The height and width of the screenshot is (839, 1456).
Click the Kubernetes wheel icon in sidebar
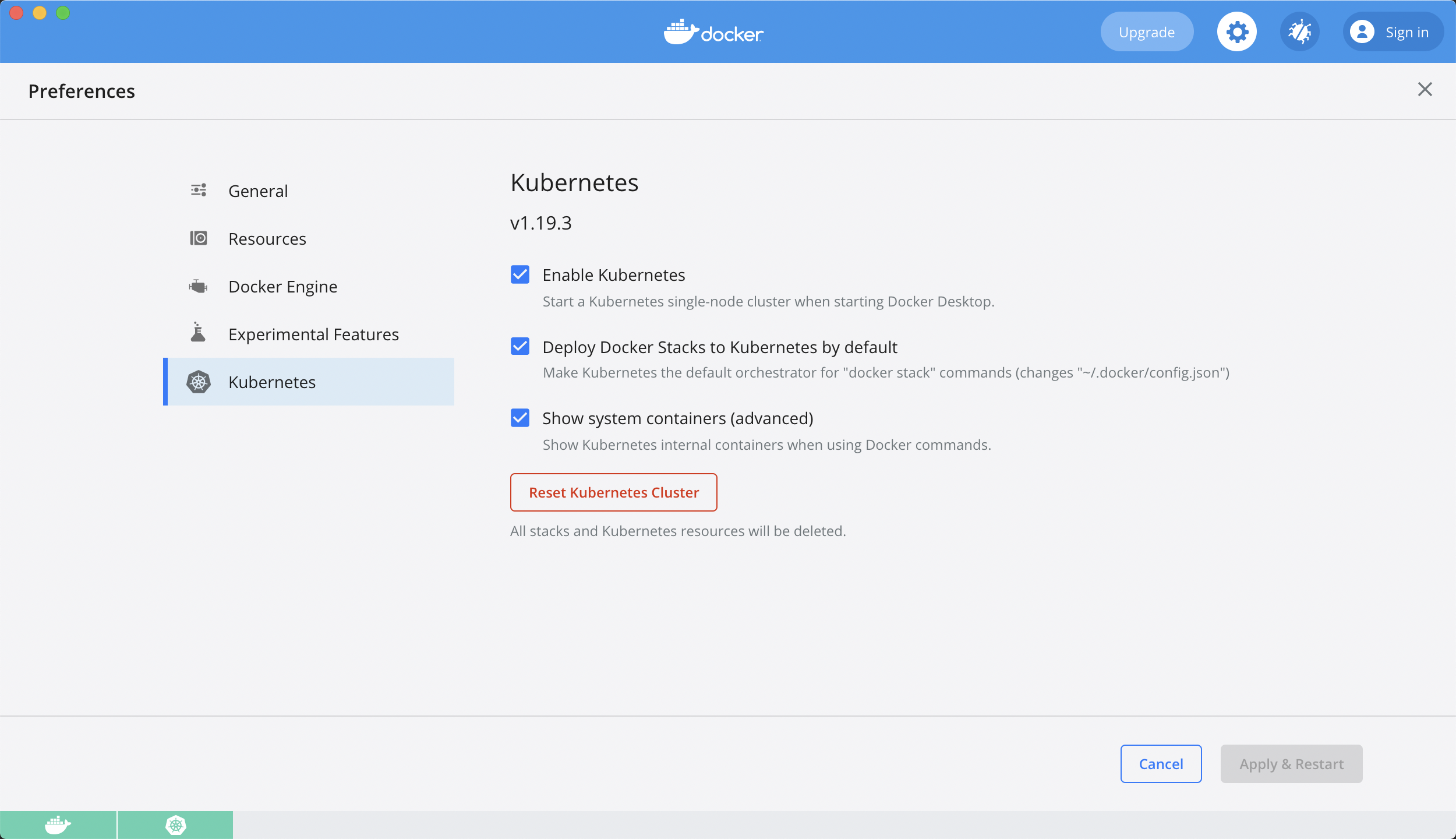pos(199,382)
